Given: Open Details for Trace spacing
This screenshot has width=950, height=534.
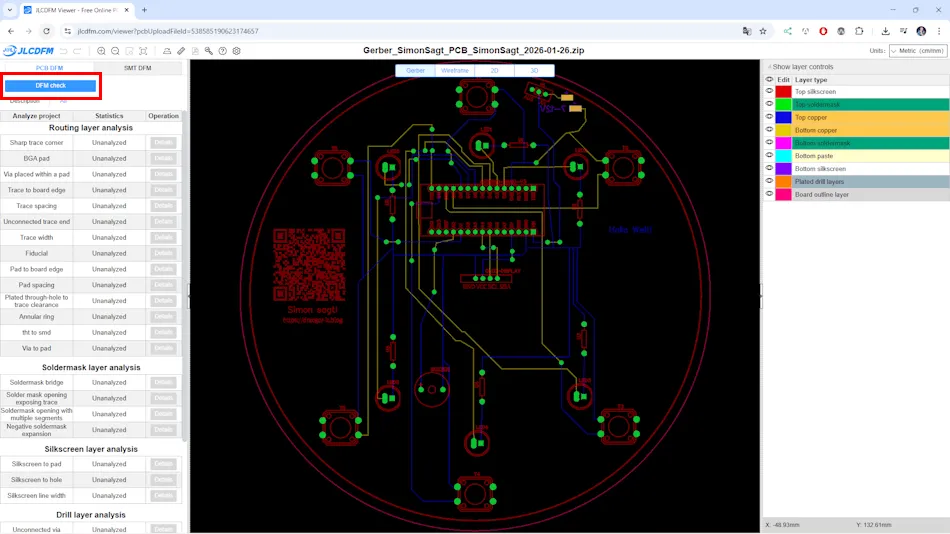Looking at the screenshot, I should 163,205.
